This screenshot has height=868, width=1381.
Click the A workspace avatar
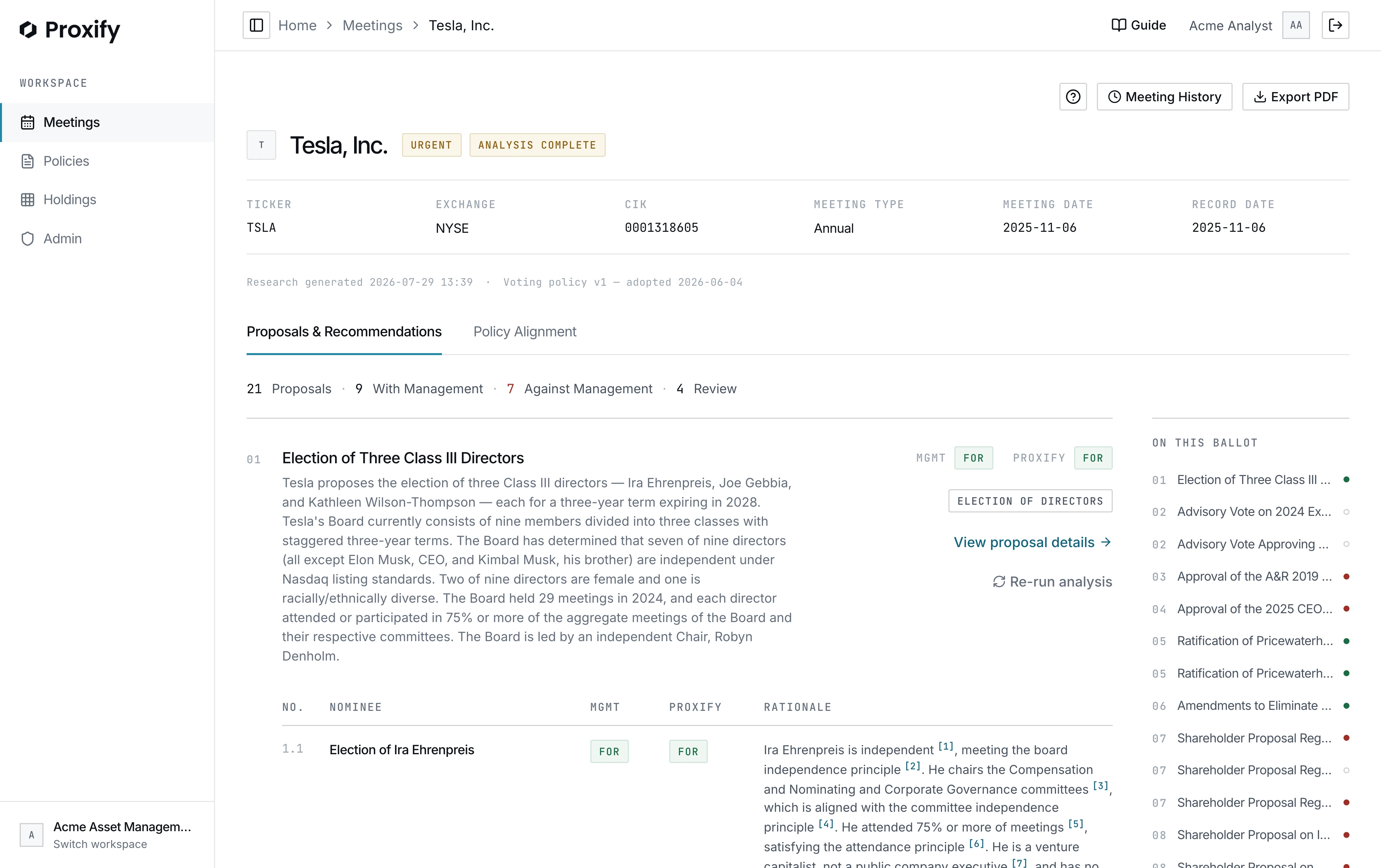point(32,835)
